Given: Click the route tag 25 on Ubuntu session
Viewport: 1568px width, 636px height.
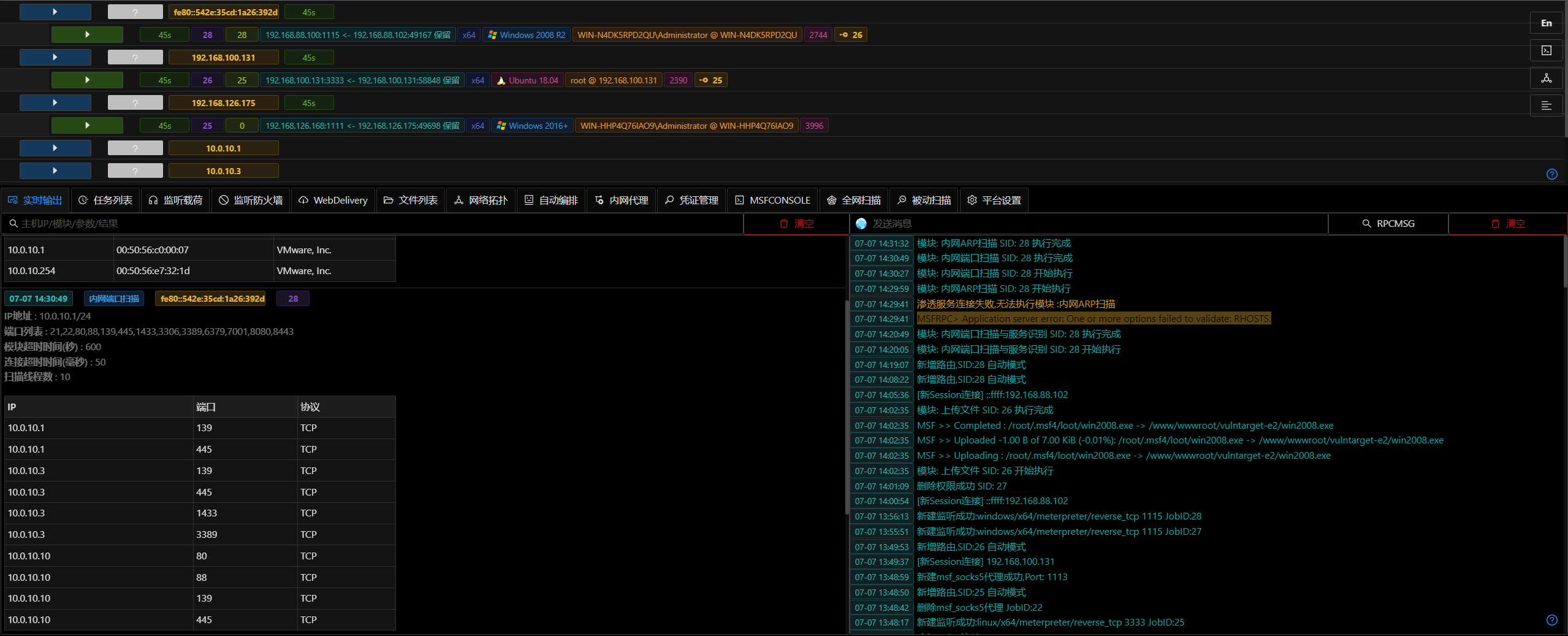Looking at the screenshot, I should (711, 80).
